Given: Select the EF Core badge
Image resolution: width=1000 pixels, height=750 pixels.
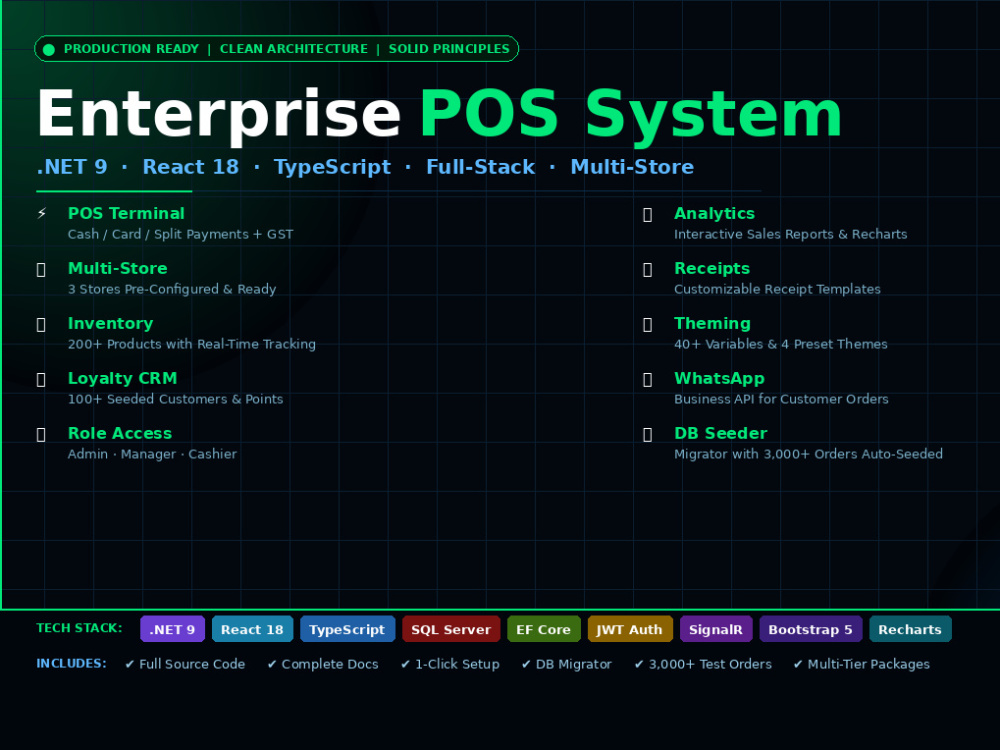Looking at the screenshot, I should 544,629.
